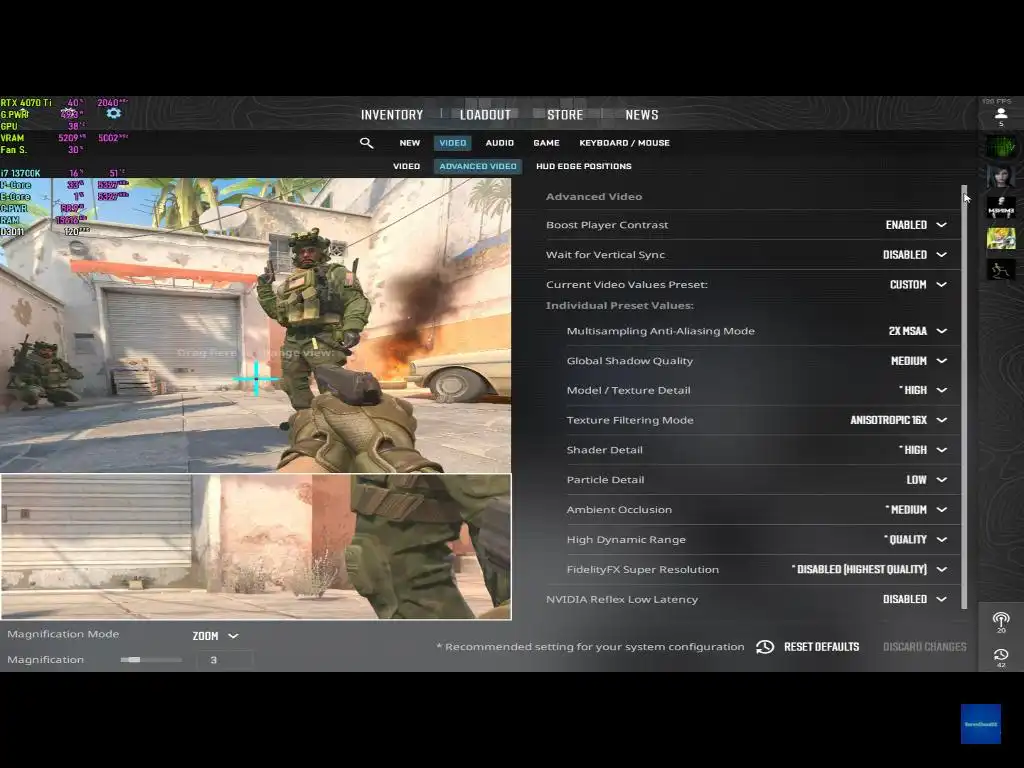Expand the Current Video Values Preset dropdown
The width and height of the screenshot is (1024, 768).
[918, 285]
